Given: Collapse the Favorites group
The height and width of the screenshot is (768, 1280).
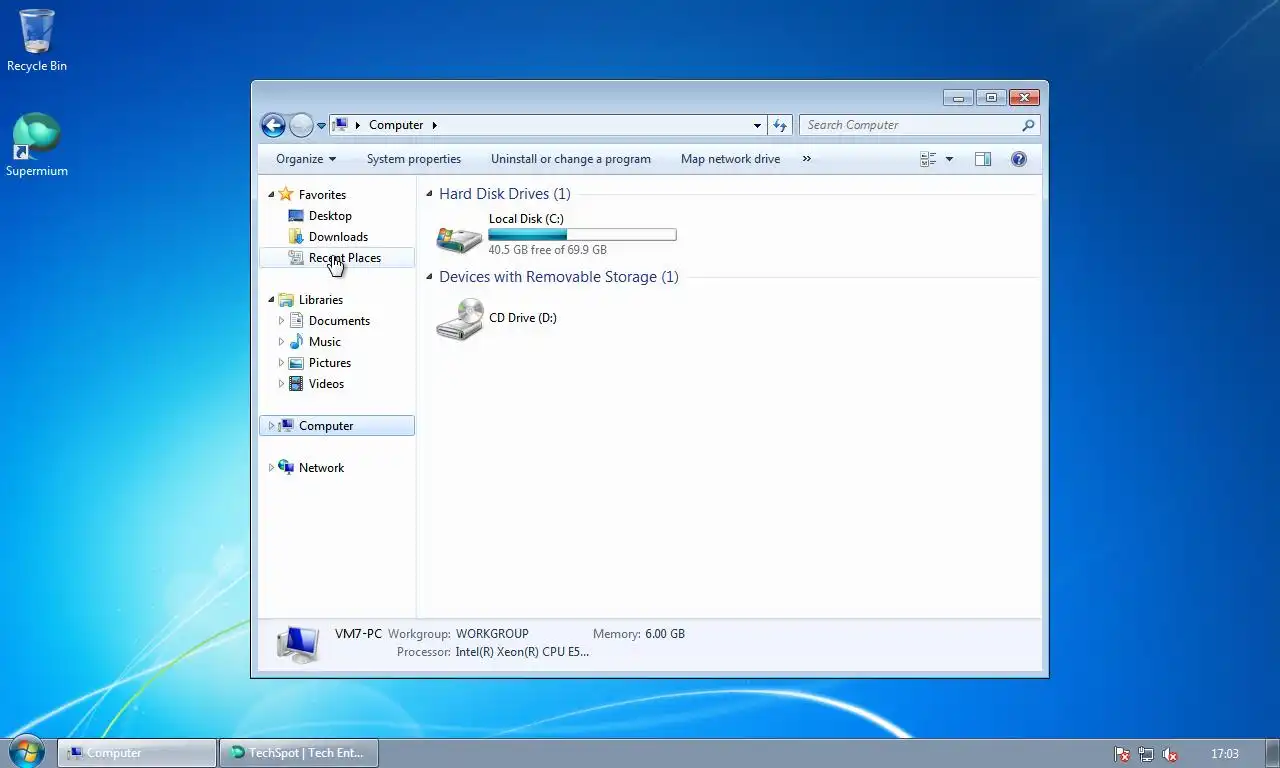Looking at the screenshot, I should [x=271, y=195].
